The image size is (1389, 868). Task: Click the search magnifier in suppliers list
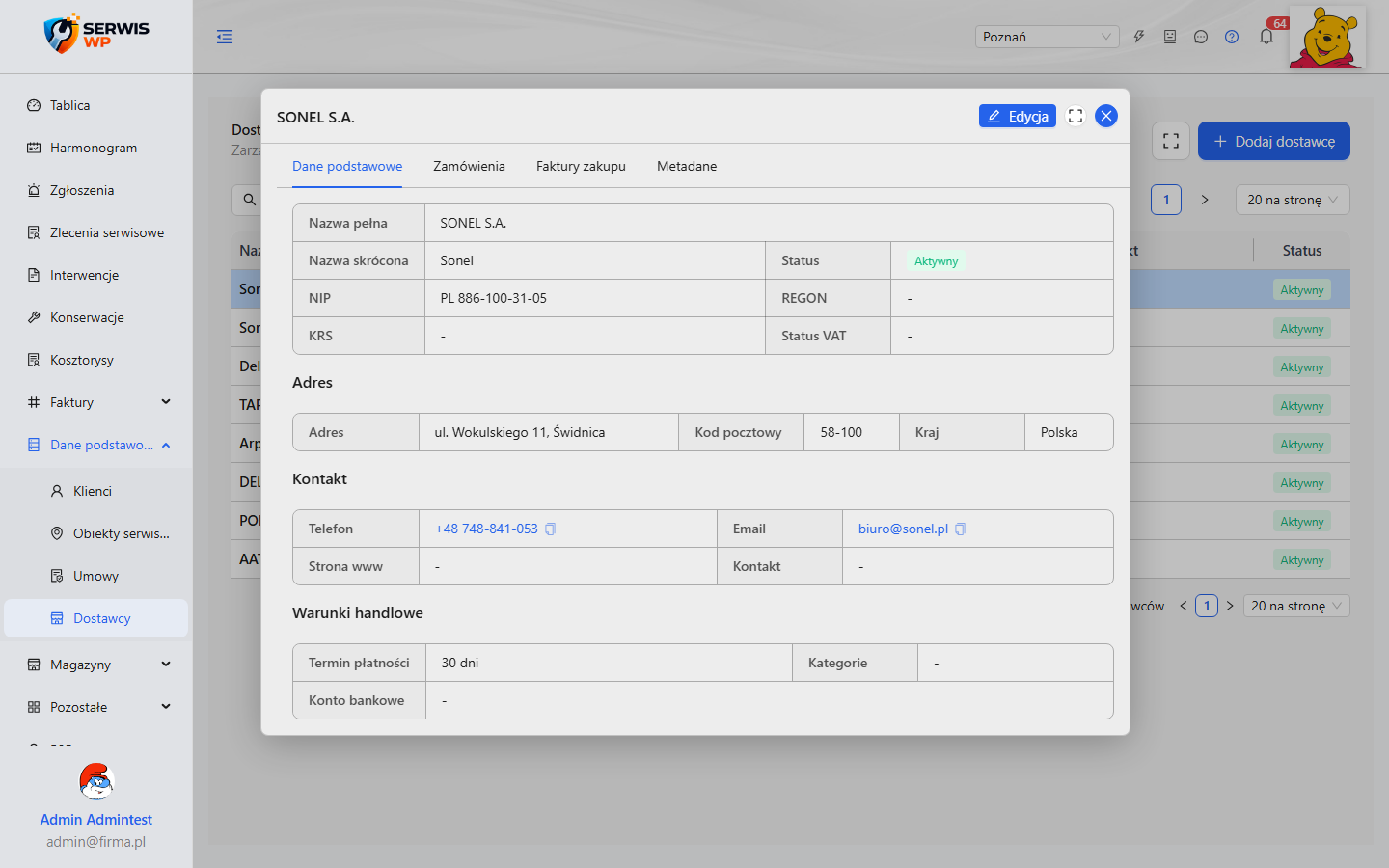249,200
